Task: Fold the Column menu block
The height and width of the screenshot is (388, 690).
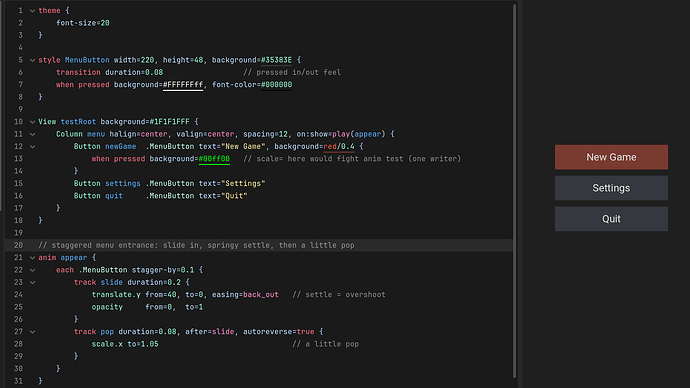Action: tap(33, 134)
